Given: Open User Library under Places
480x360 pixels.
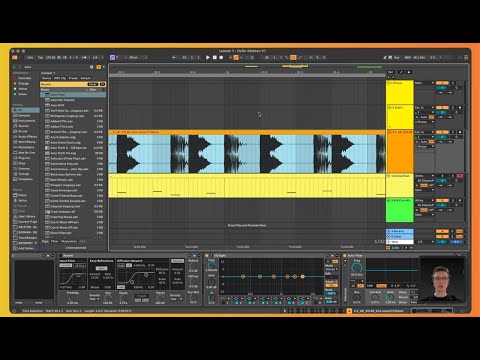Looking at the screenshot, I should click(x=26, y=216).
